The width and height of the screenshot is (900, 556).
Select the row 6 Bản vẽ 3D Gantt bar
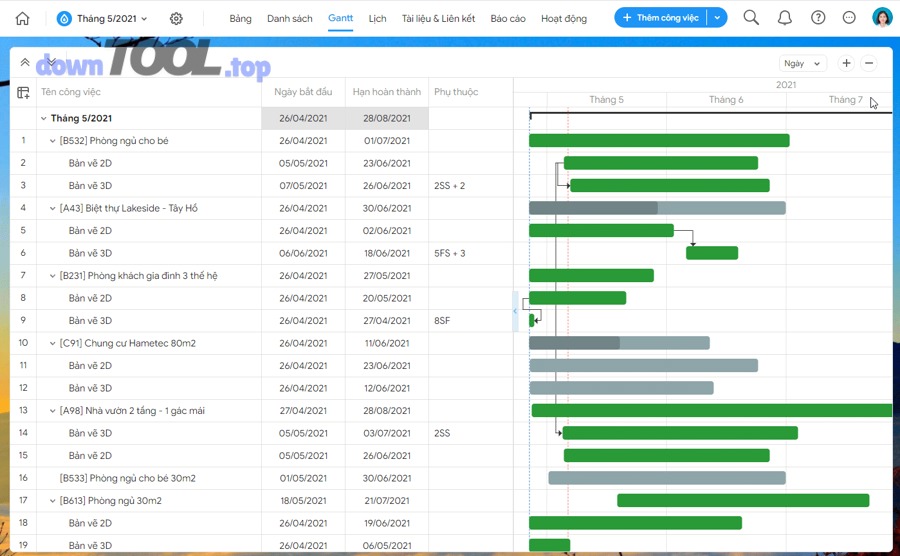712,253
